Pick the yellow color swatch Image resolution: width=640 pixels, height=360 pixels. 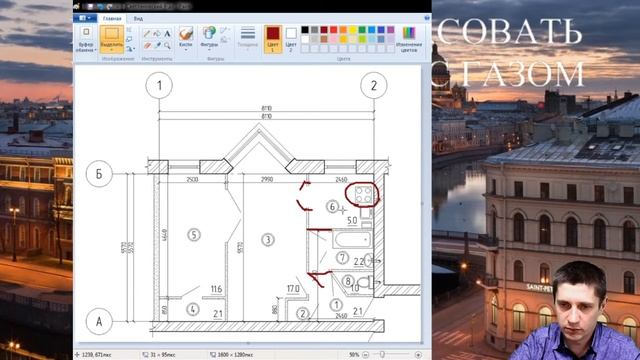click(x=353, y=29)
